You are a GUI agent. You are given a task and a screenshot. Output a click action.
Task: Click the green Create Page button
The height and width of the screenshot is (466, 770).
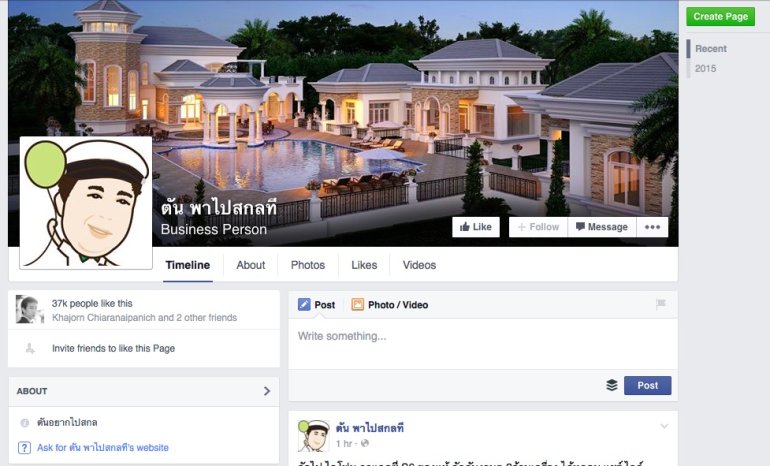[x=720, y=17]
